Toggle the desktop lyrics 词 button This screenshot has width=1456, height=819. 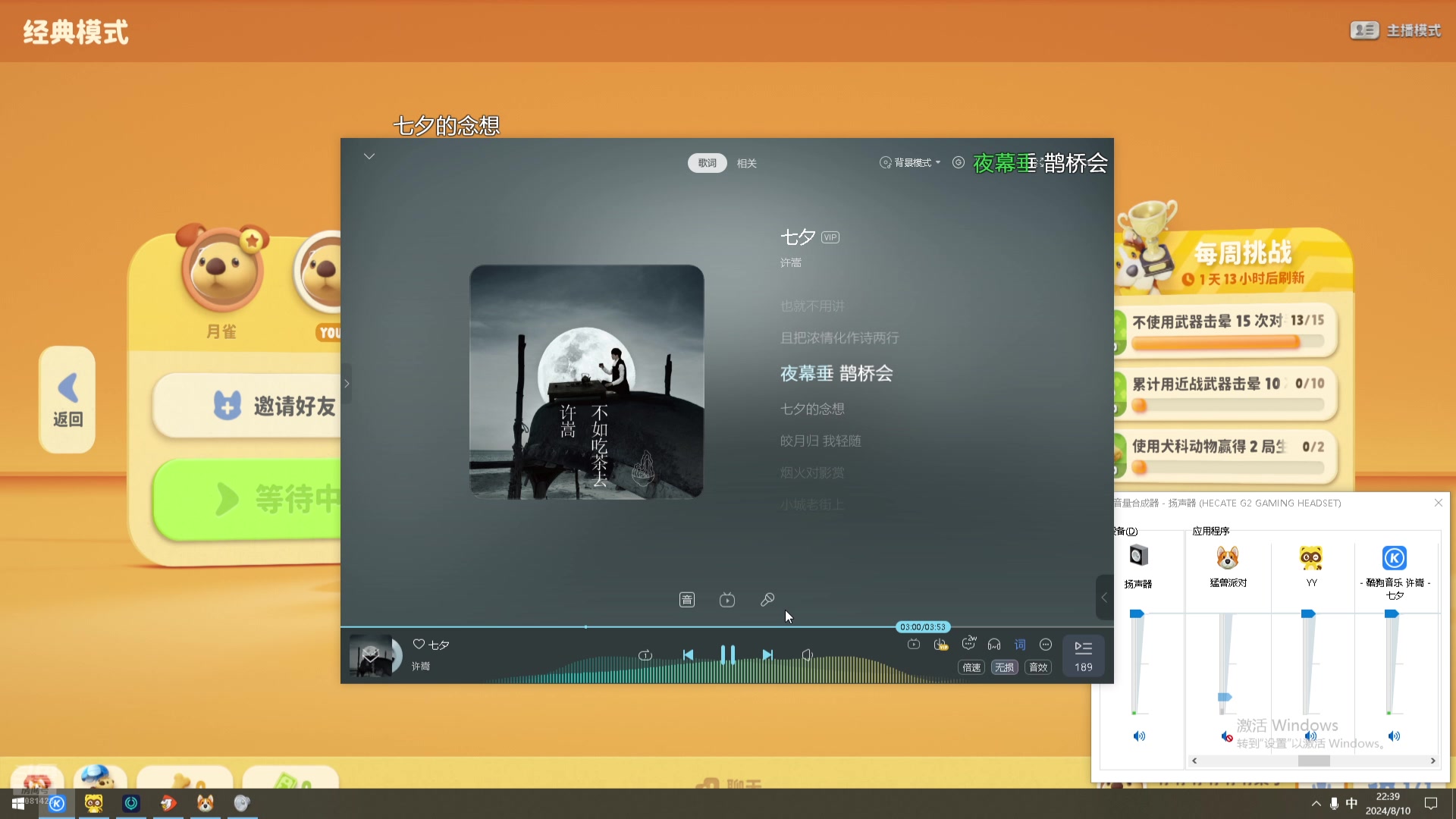click(x=1020, y=645)
